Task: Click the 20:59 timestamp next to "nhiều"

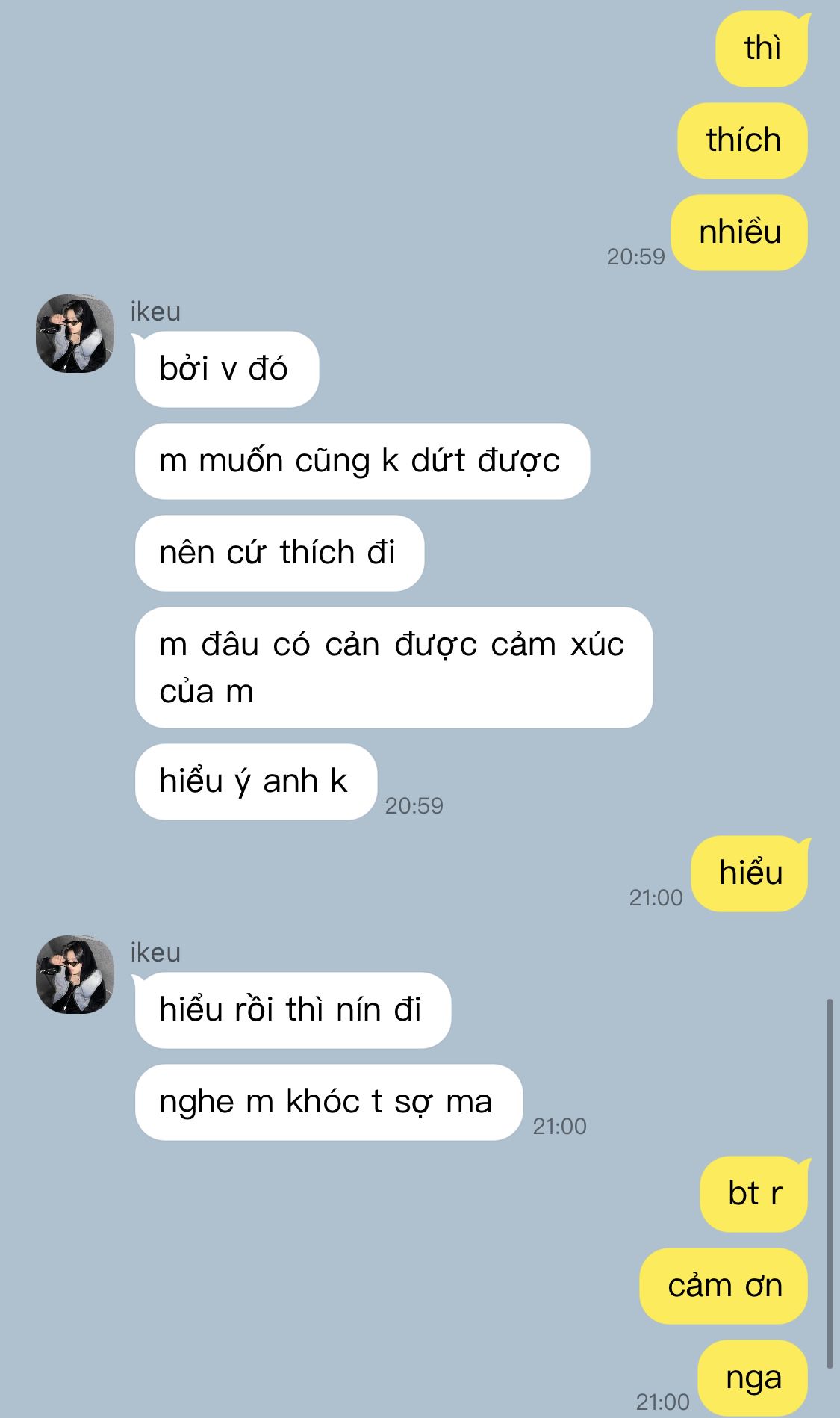Action: [635, 256]
